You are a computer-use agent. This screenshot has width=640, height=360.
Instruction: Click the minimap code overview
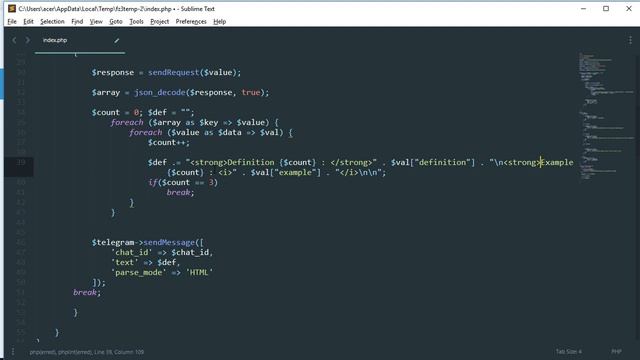(606, 116)
